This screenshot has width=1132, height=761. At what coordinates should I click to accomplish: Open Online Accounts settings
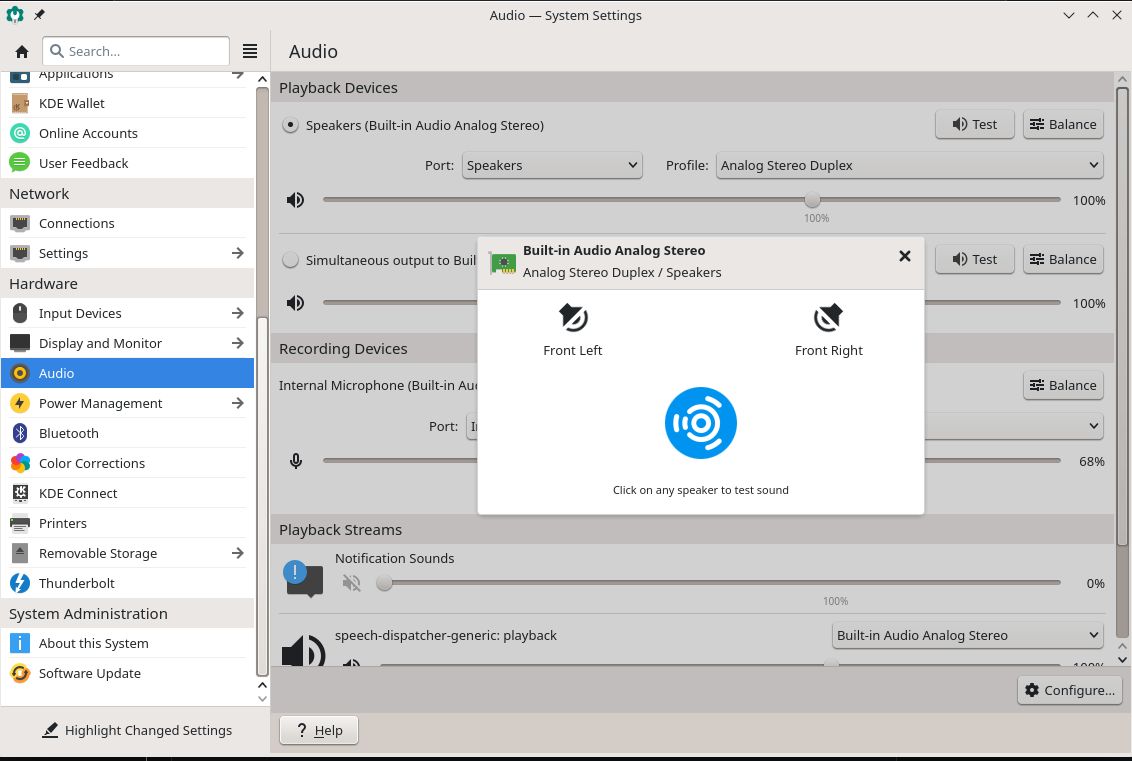pos(128,133)
